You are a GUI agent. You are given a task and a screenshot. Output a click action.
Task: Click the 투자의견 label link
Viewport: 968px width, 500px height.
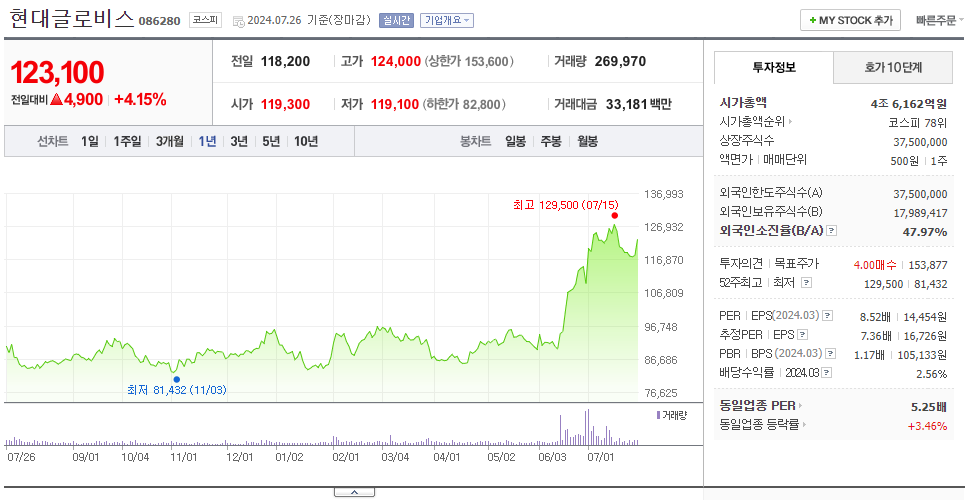pos(741,264)
